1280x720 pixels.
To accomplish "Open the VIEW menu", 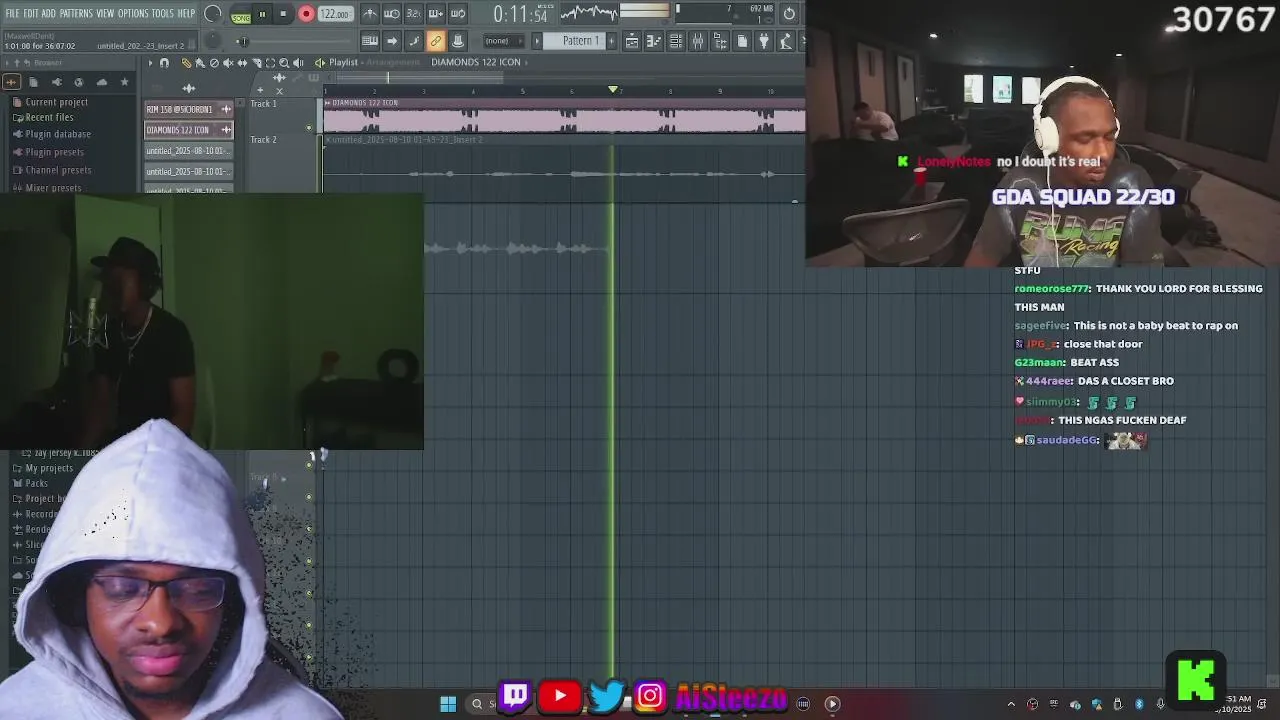I will [105, 13].
